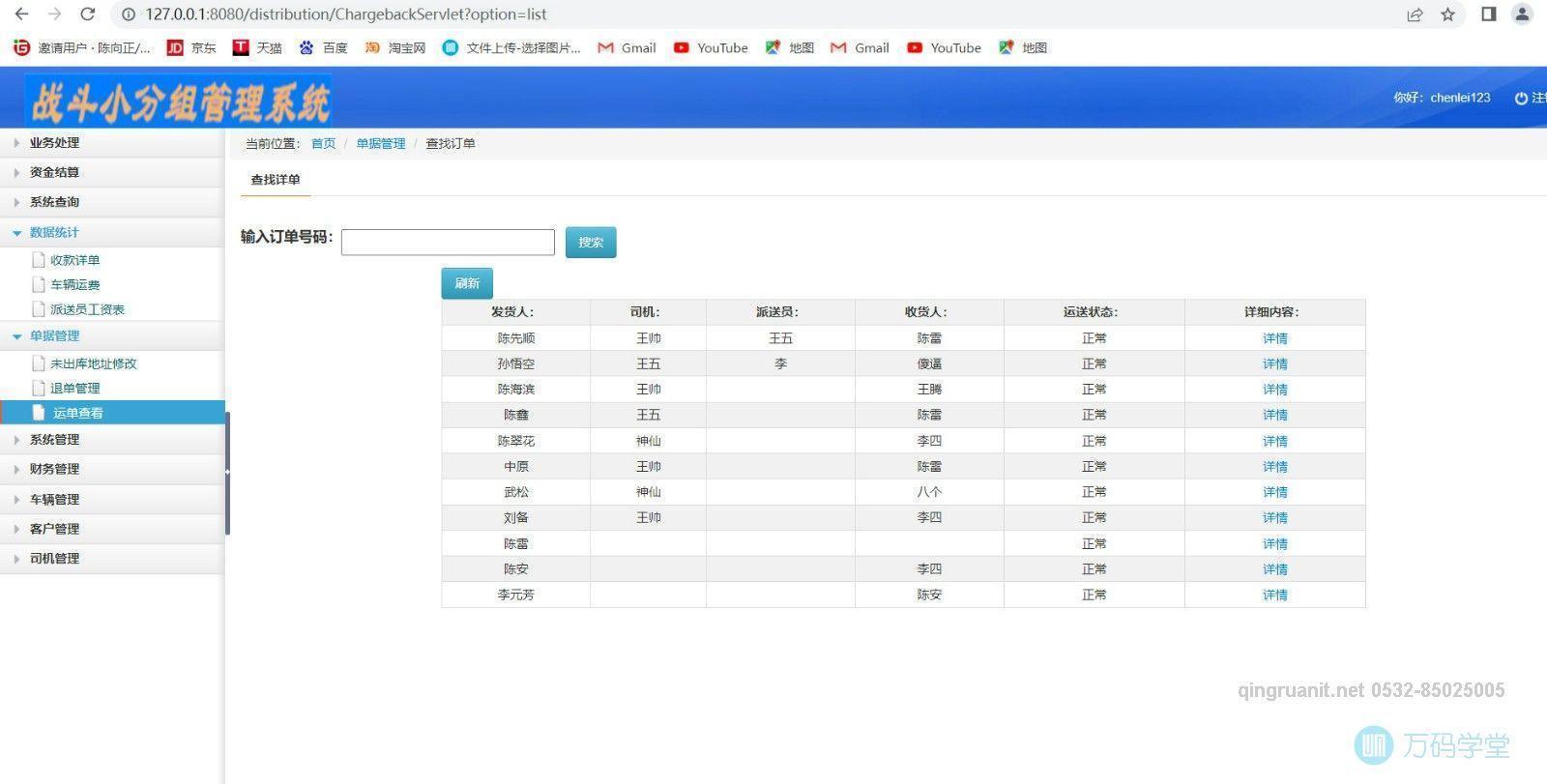The image size is (1547, 784).
Task: Open first 地图 bookmark
Action: (789, 47)
